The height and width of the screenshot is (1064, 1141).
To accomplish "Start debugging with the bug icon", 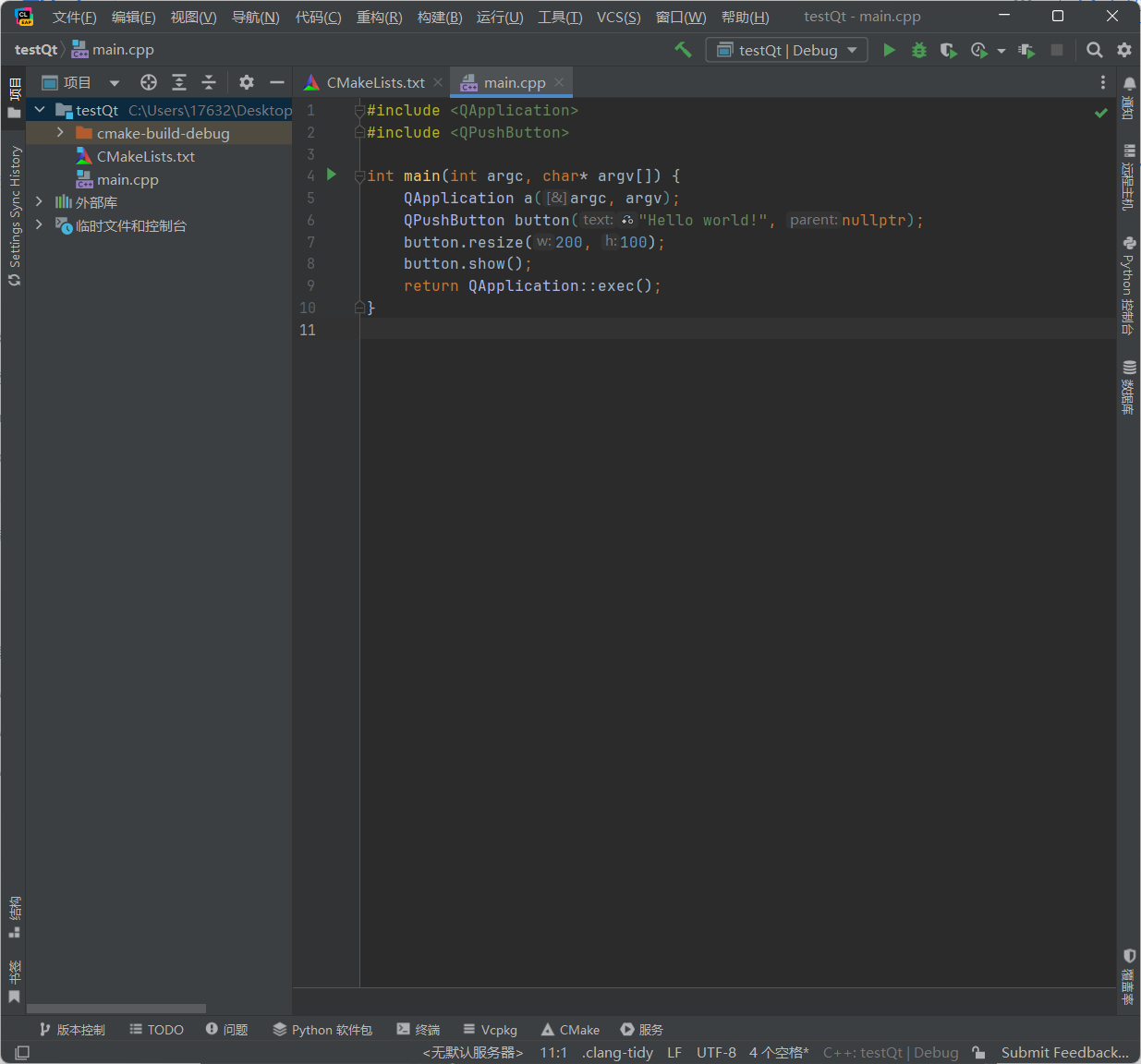I will point(918,50).
